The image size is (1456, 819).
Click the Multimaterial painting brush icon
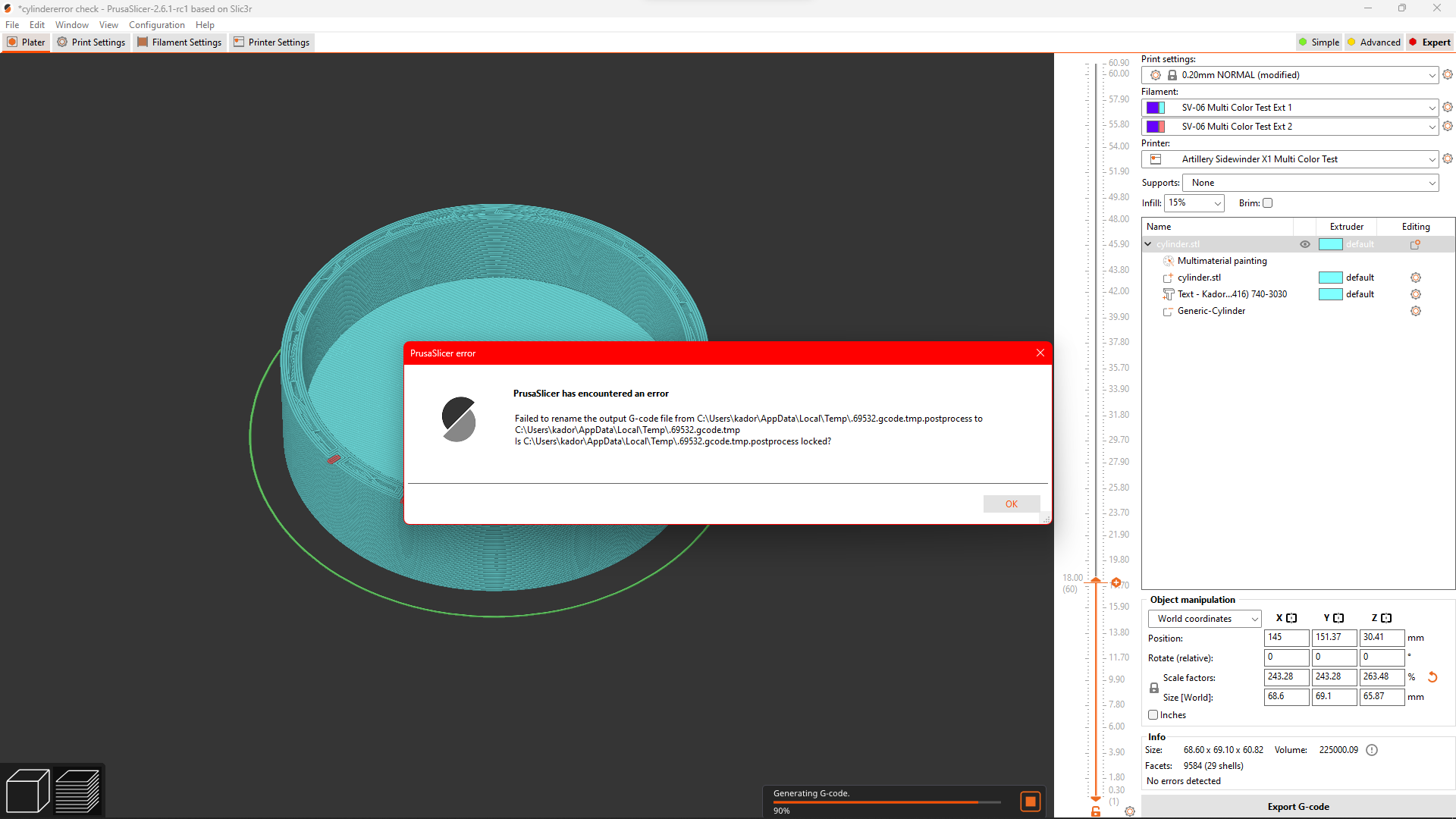[1168, 260]
